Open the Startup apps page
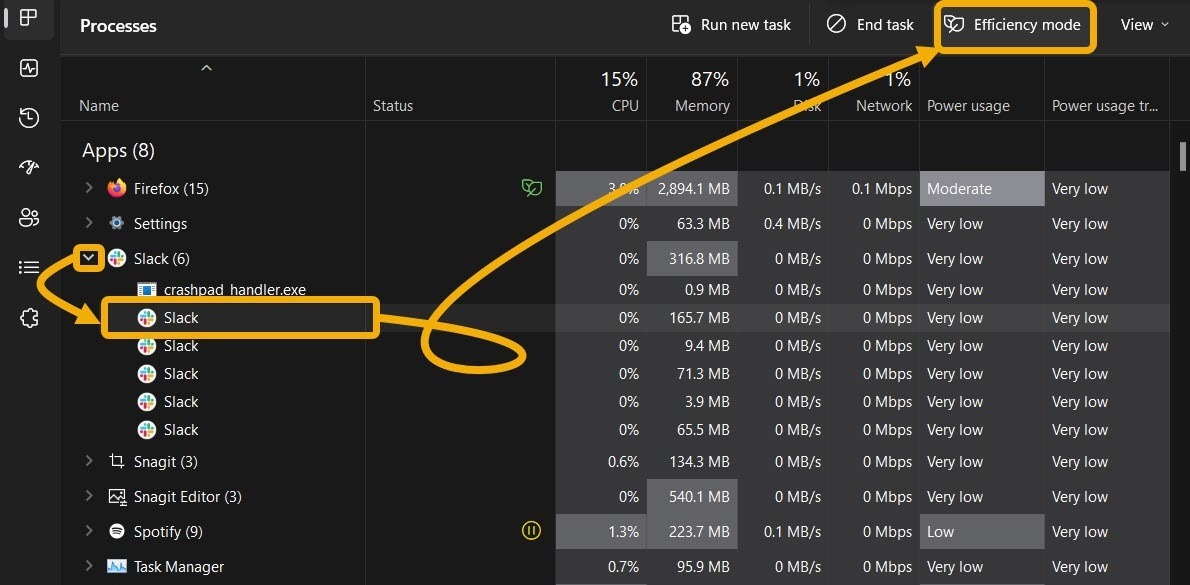This screenshot has height=585, width=1190. [28, 167]
